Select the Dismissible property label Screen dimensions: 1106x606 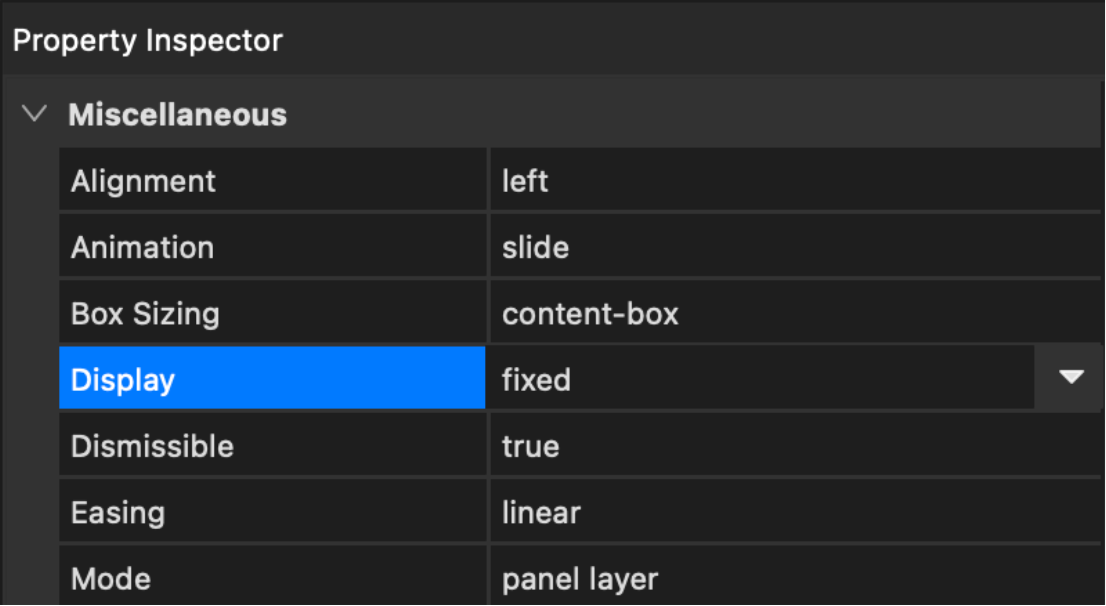(x=152, y=446)
